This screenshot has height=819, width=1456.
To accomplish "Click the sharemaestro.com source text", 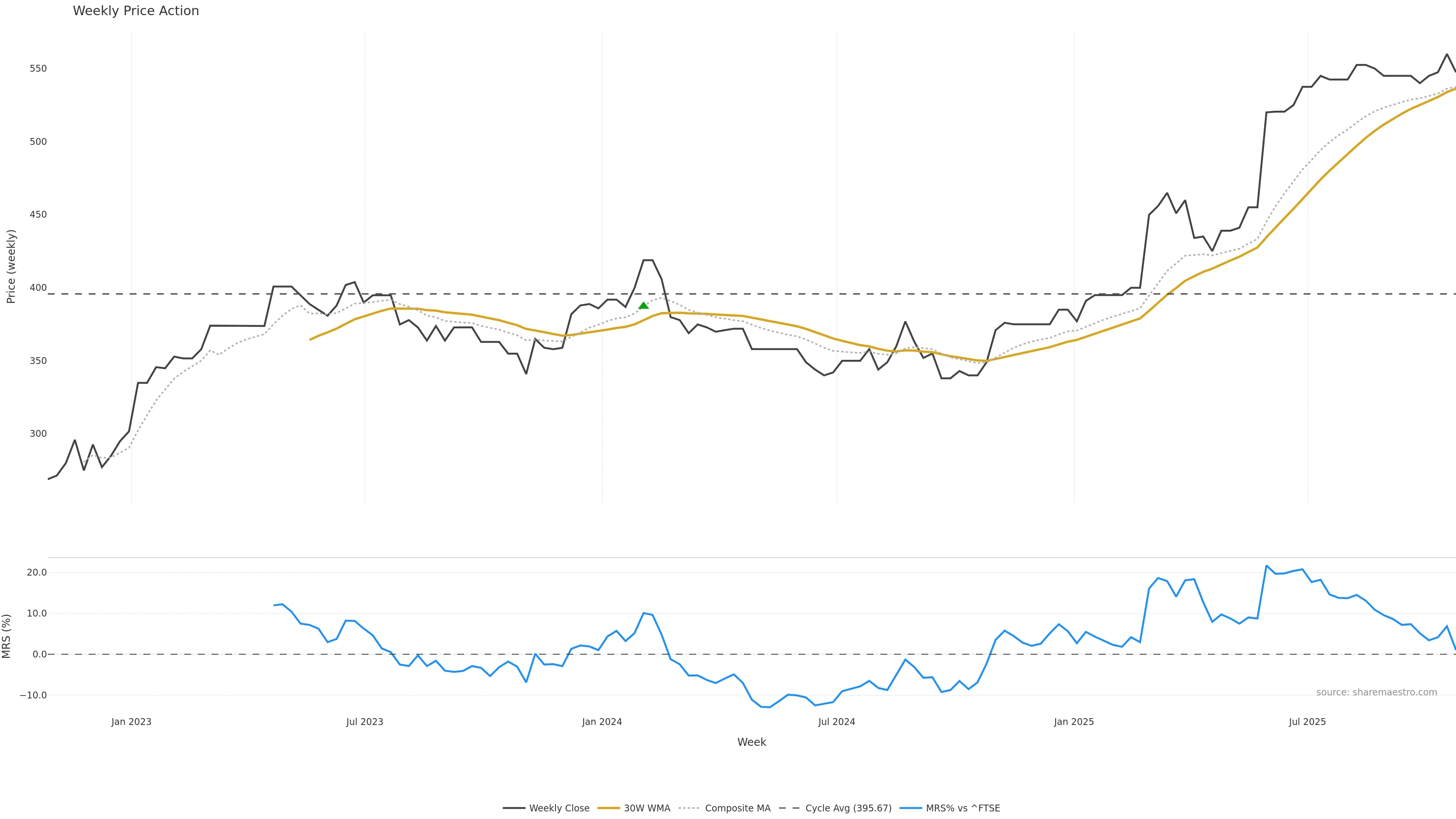I will coord(1376,692).
